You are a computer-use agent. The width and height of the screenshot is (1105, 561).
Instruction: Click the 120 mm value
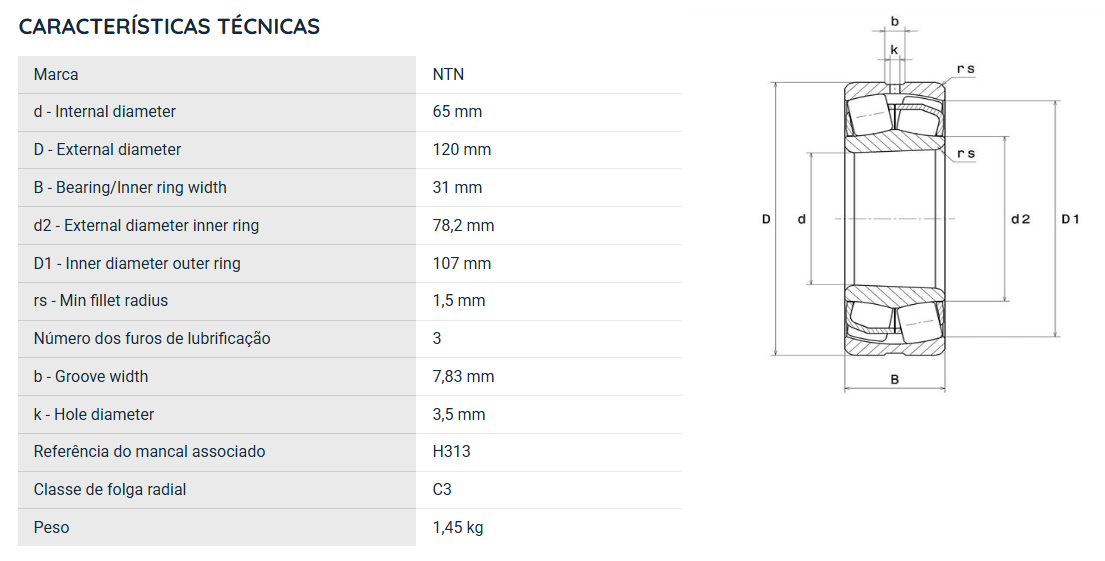pyautogui.click(x=462, y=150)
